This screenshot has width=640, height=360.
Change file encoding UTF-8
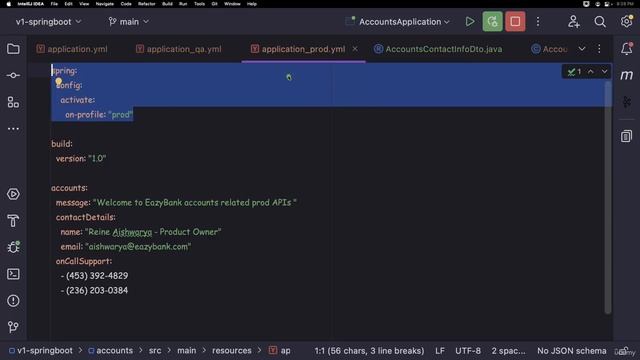click(468, 351)
